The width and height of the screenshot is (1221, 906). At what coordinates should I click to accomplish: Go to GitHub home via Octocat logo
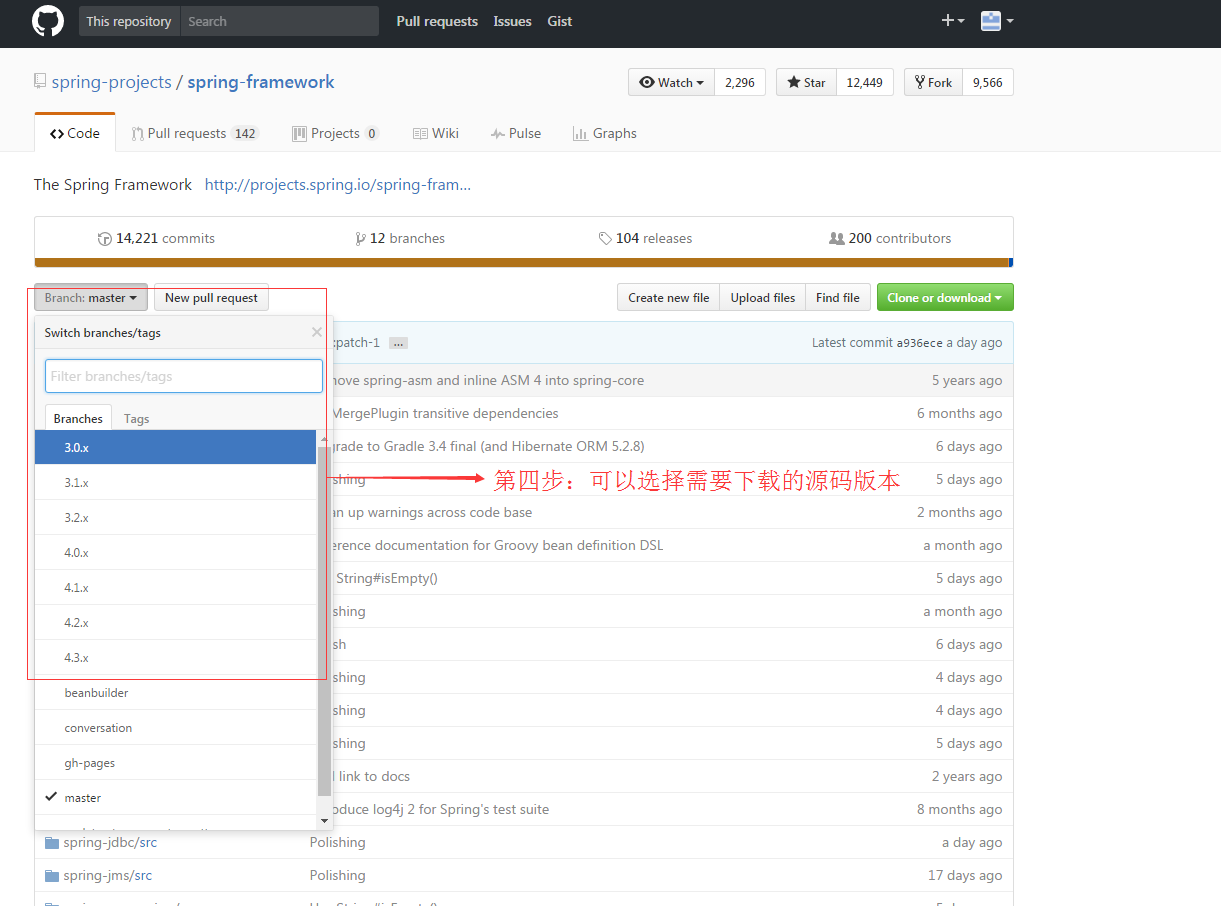(x=48, y=21)
